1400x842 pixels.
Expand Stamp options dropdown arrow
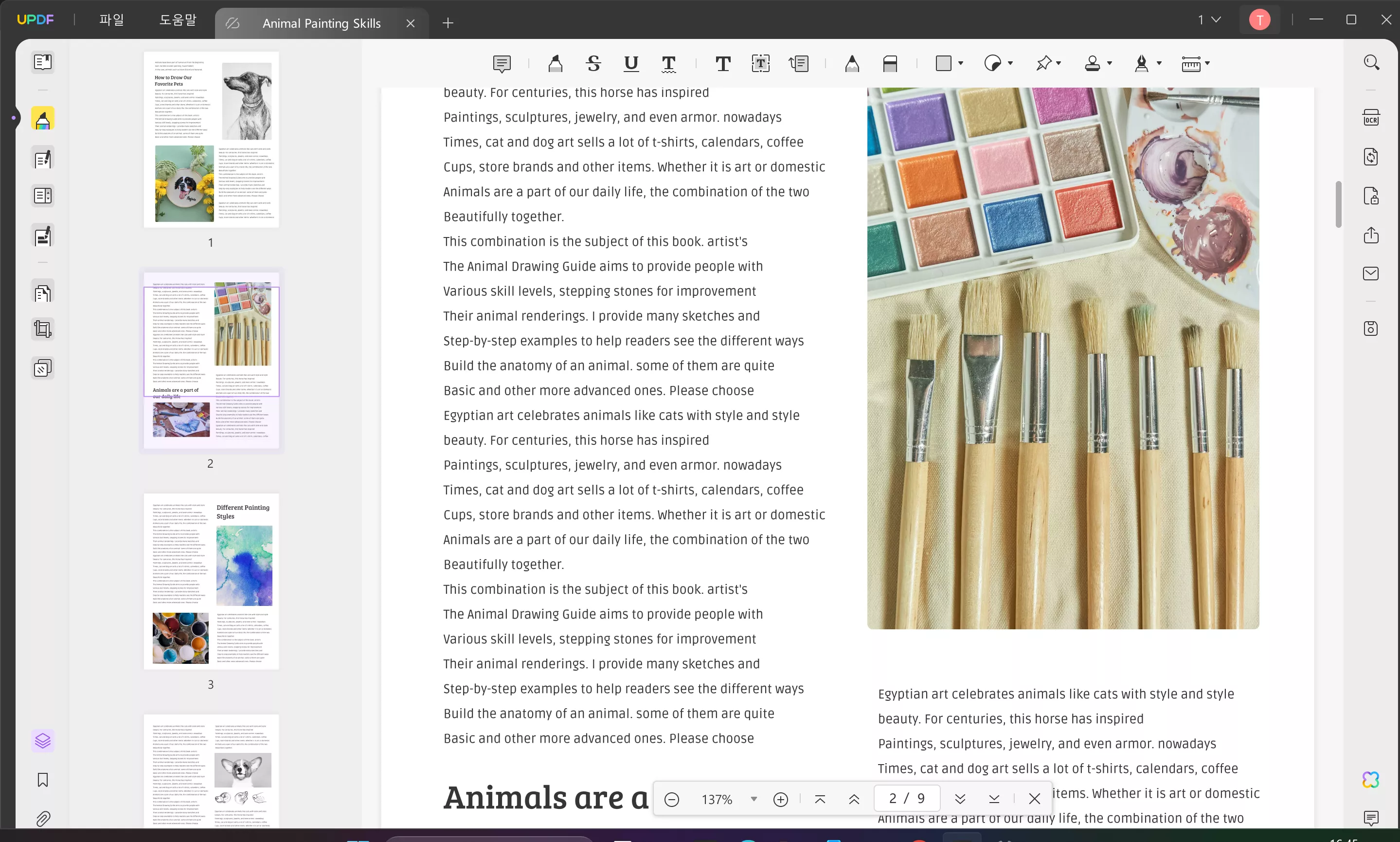coord(1110,63)
